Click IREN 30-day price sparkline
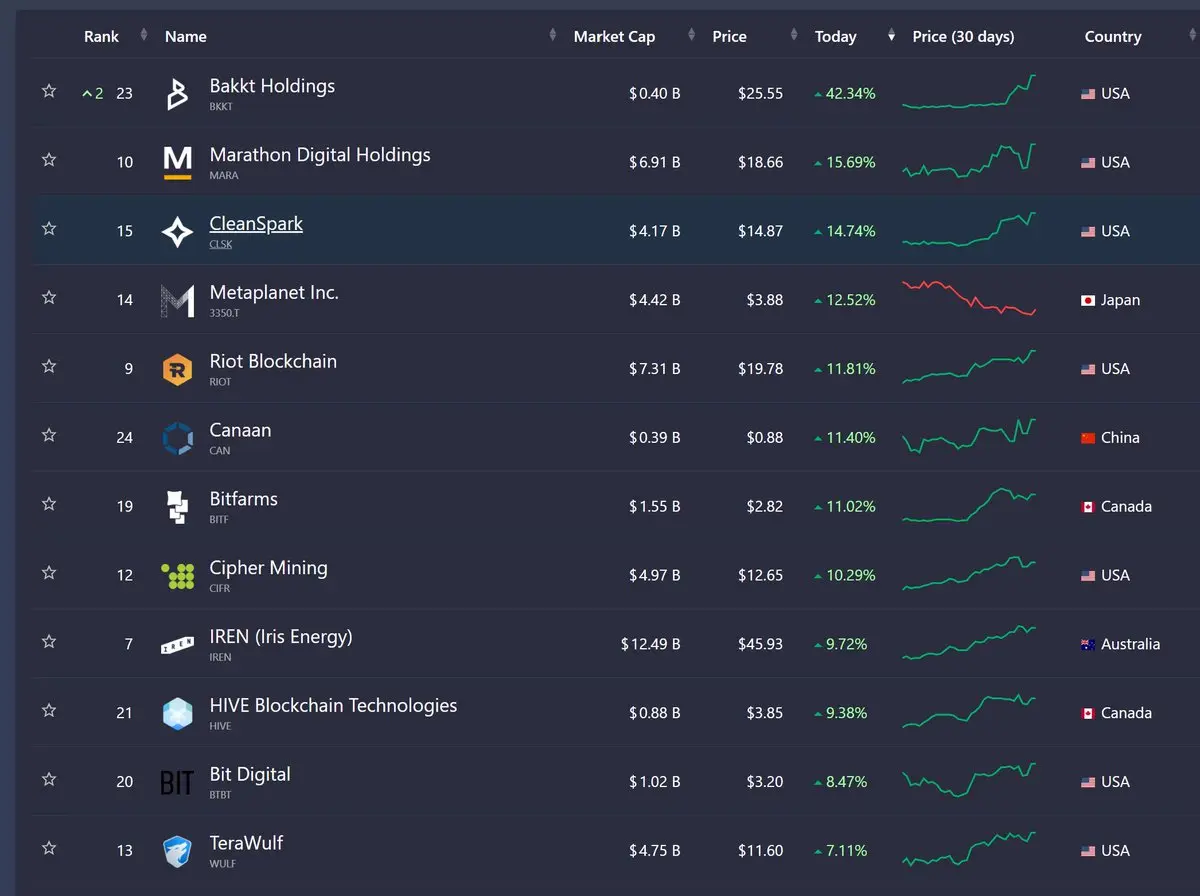This screenshot has height=896, width=1200. (x=969, y=643)
